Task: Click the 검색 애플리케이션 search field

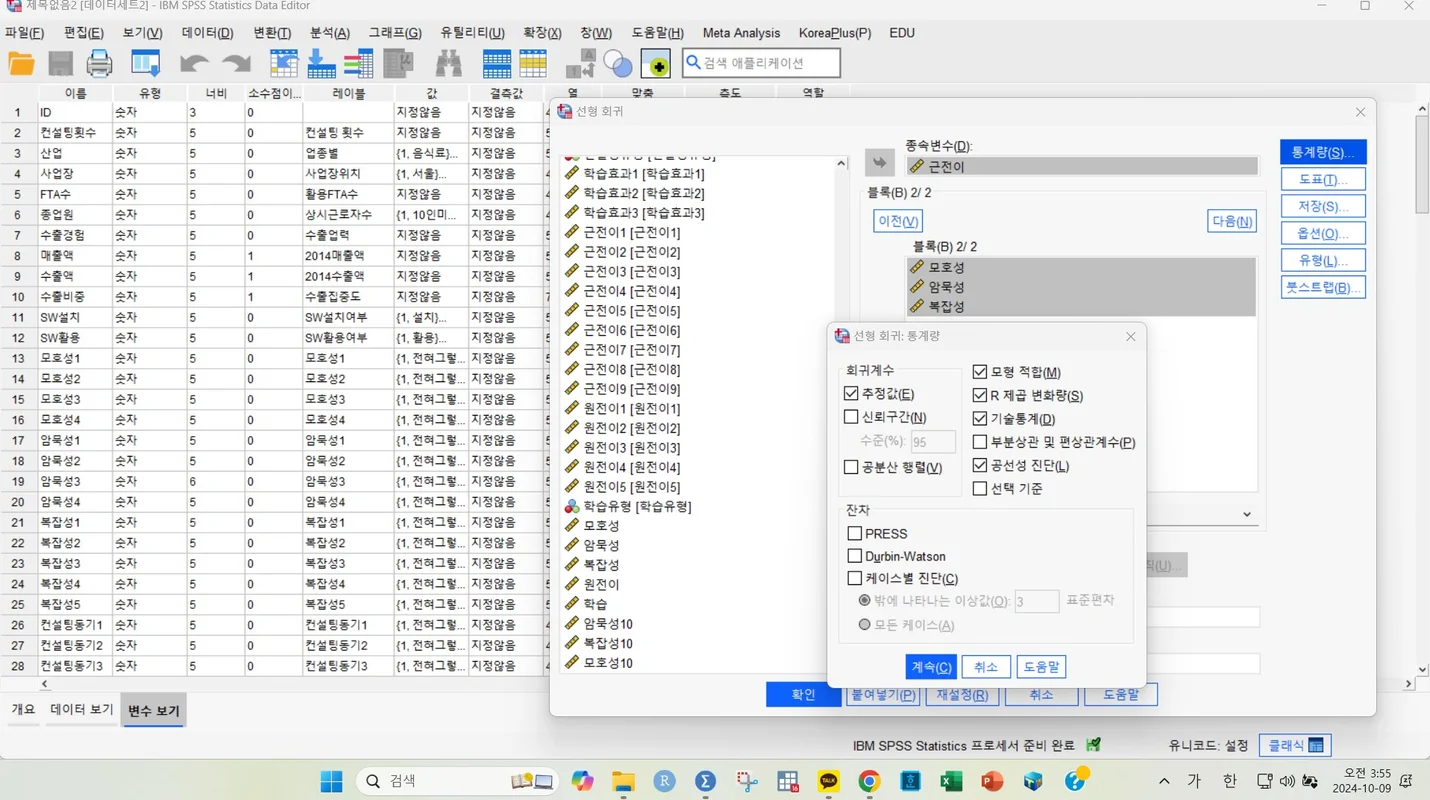Action: point(761,63)
